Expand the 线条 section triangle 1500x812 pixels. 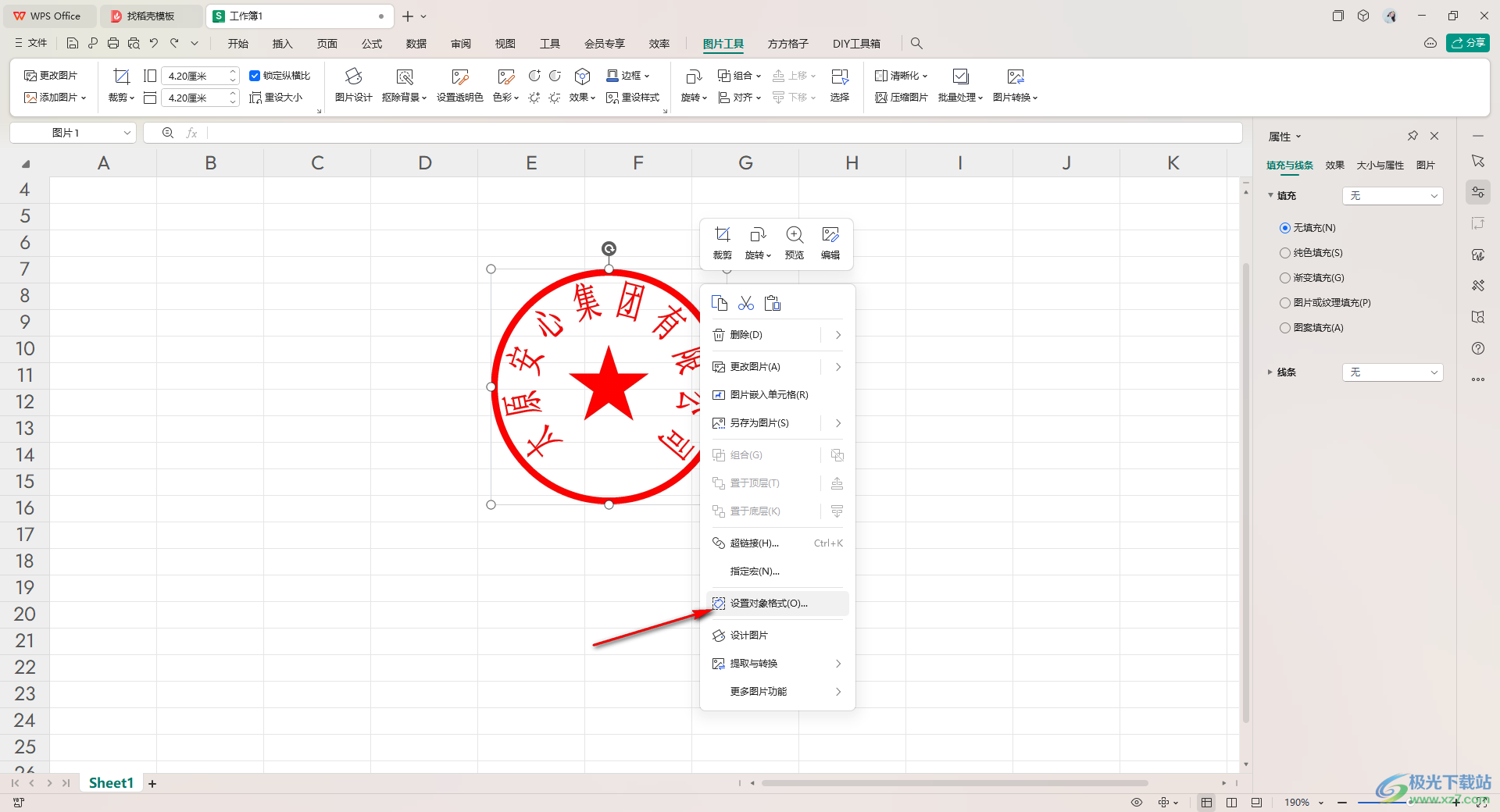[1270, 372]
